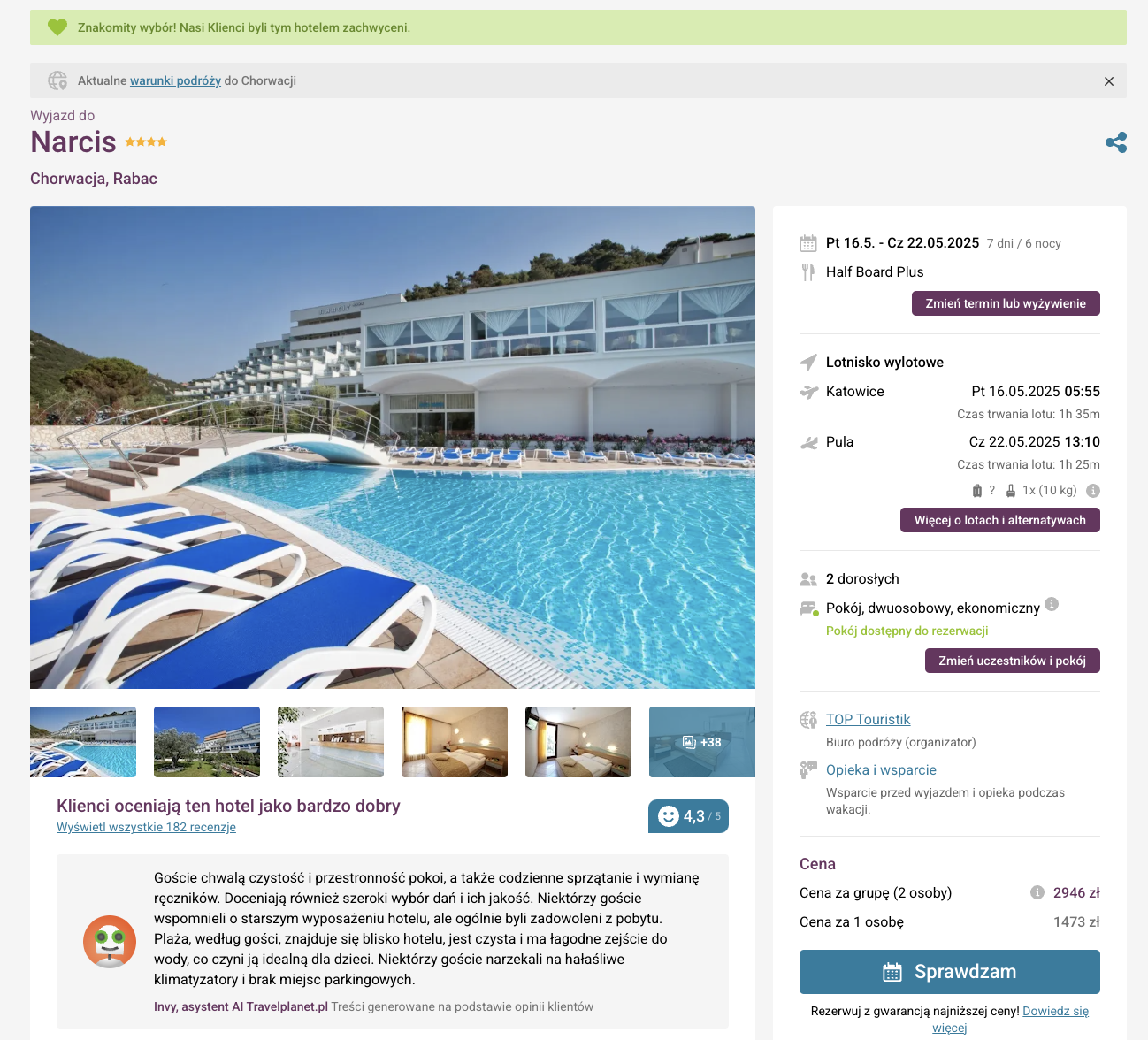Select the hotel garden exterior thumbnail

click(x=207, y=742)
